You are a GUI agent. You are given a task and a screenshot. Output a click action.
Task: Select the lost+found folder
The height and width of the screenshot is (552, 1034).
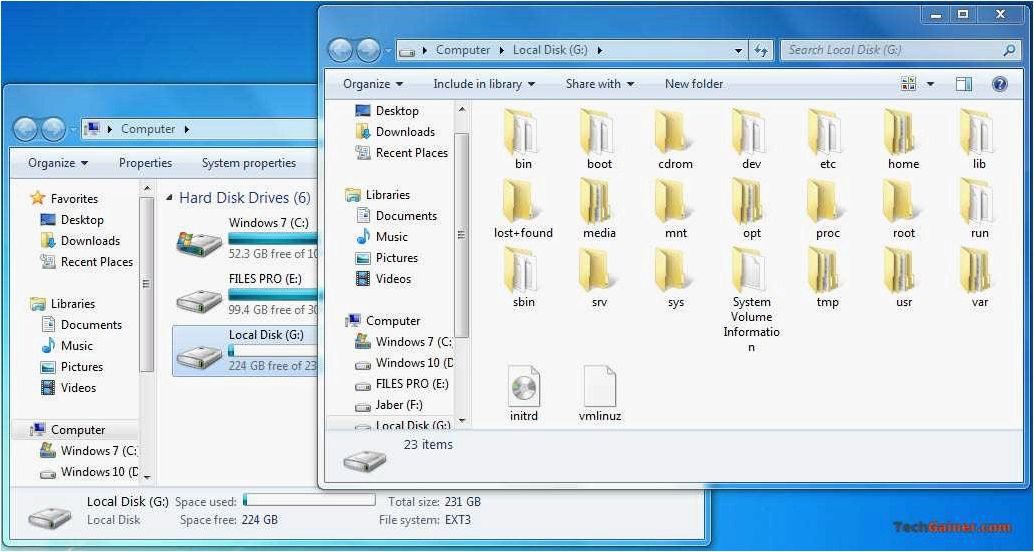pos(523,208)
